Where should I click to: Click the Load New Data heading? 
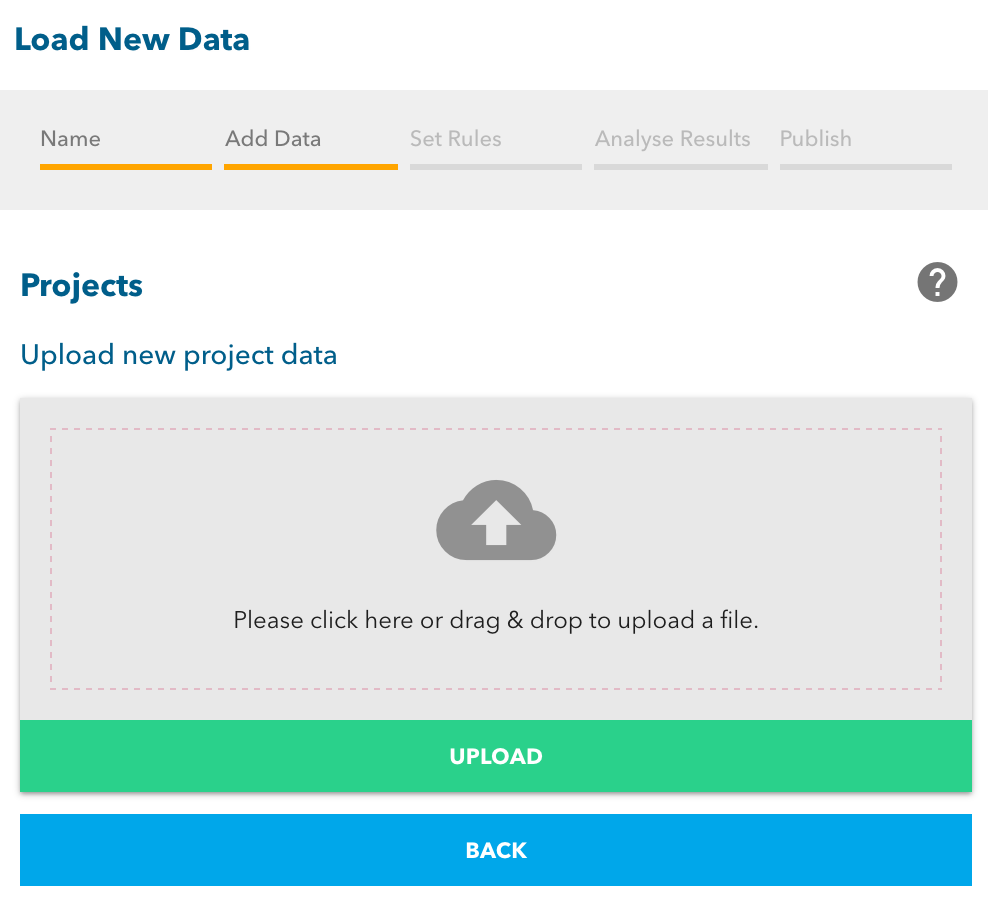[132, 40]
